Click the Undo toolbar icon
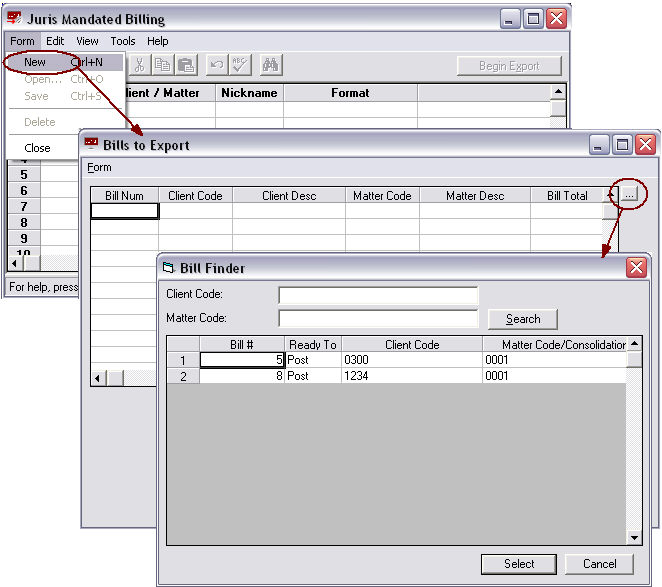Image resolution: width=662 pixels, height=587 pixels. click(x=216, y=65)
